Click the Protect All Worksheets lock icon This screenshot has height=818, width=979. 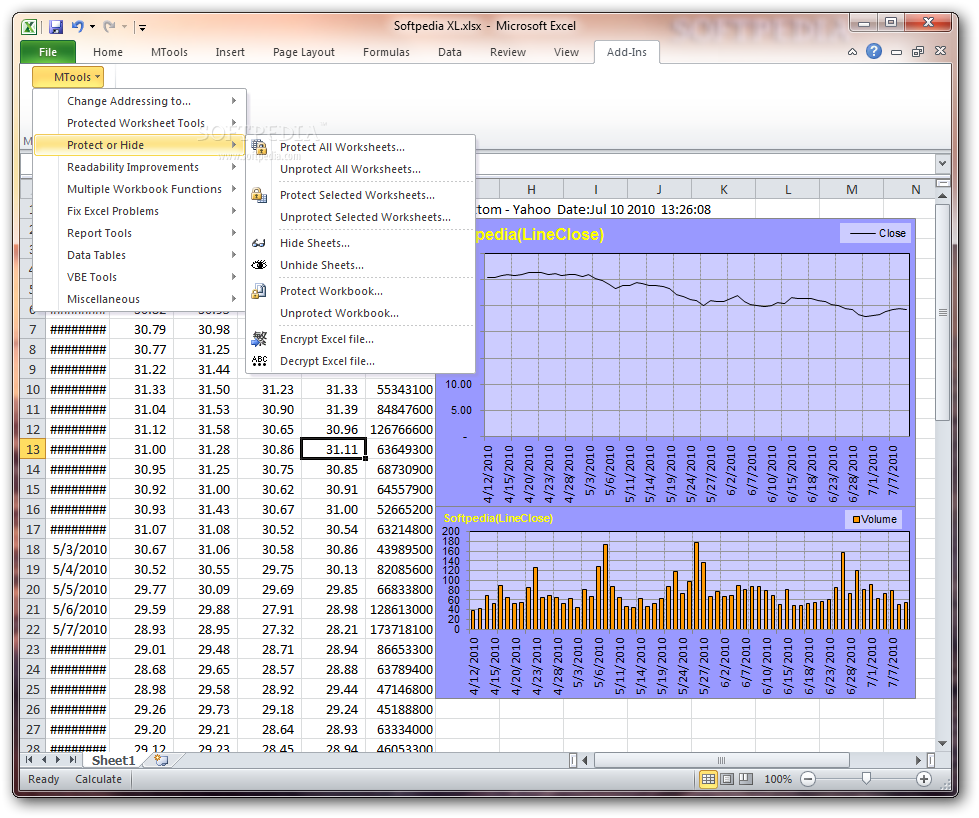[x=259, y=147]
